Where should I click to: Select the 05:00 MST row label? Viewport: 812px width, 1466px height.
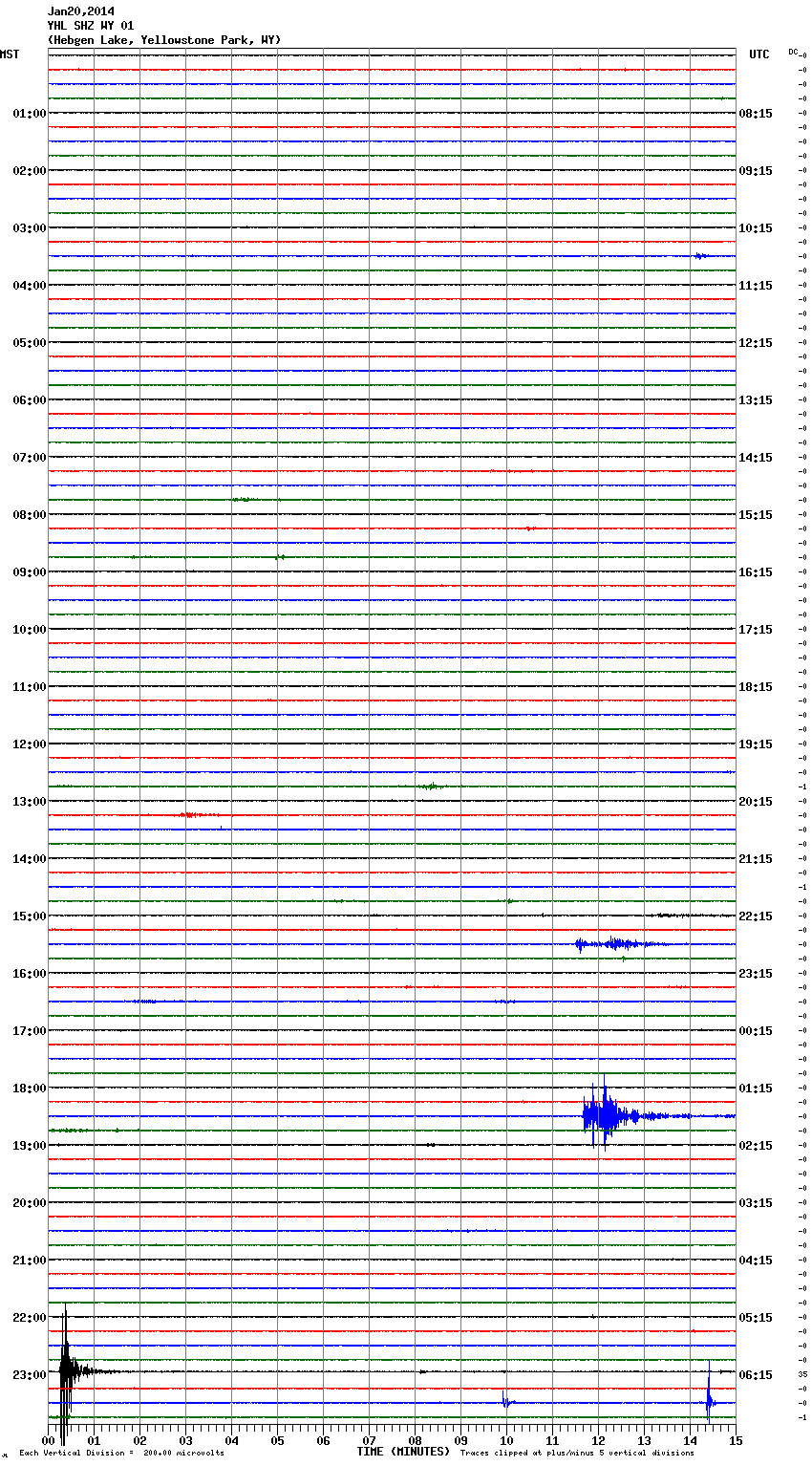tap(29, 343)
